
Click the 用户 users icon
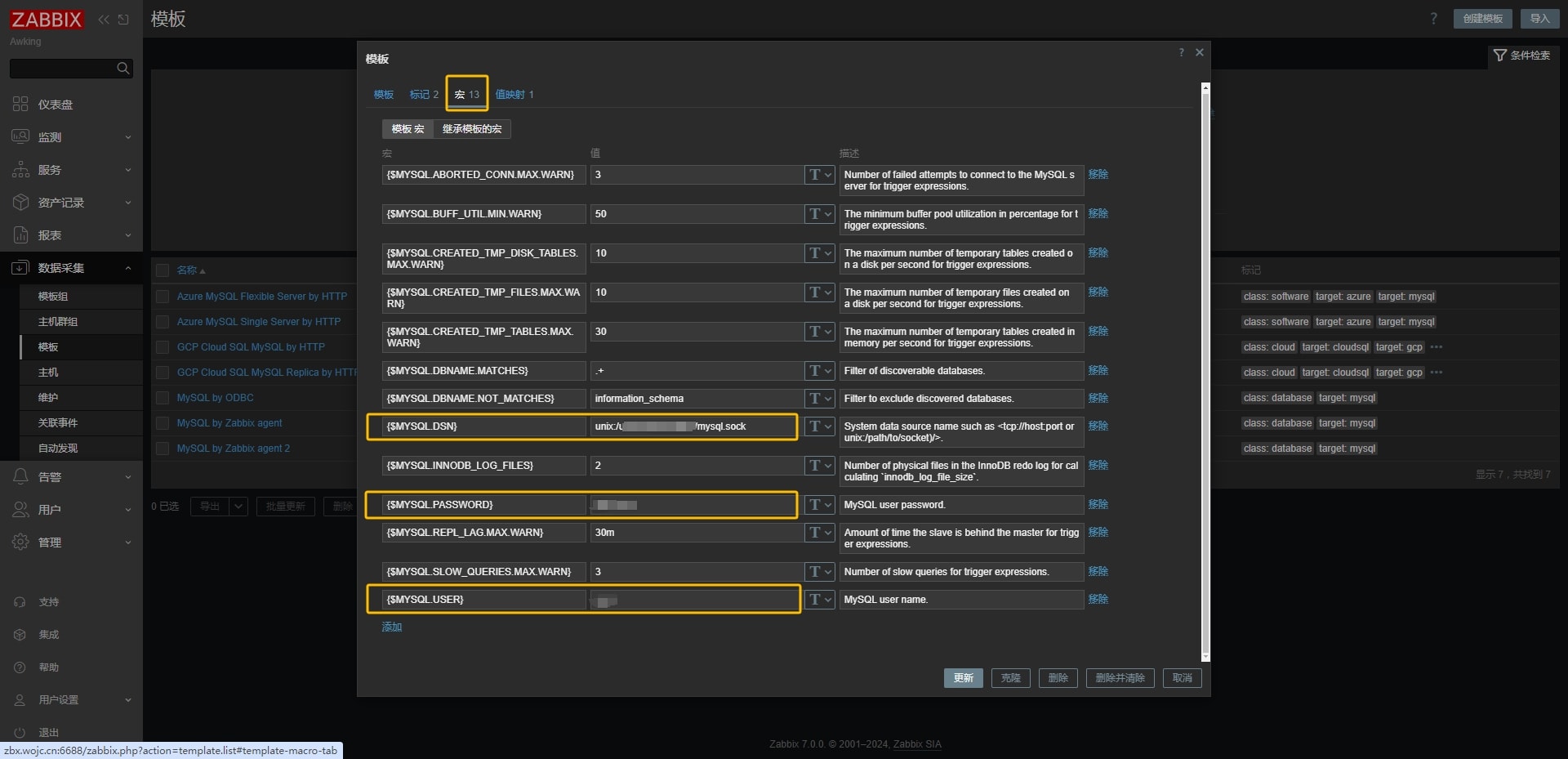click(20, 510)
